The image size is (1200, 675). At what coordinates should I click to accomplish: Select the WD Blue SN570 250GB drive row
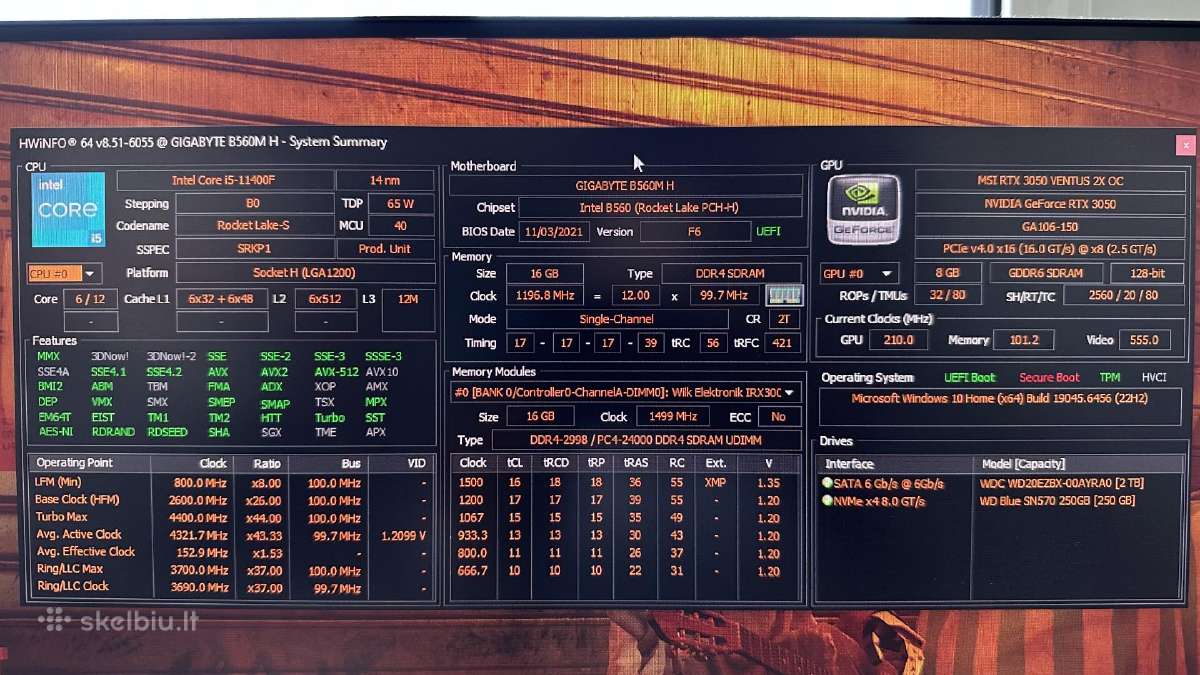1000,500
